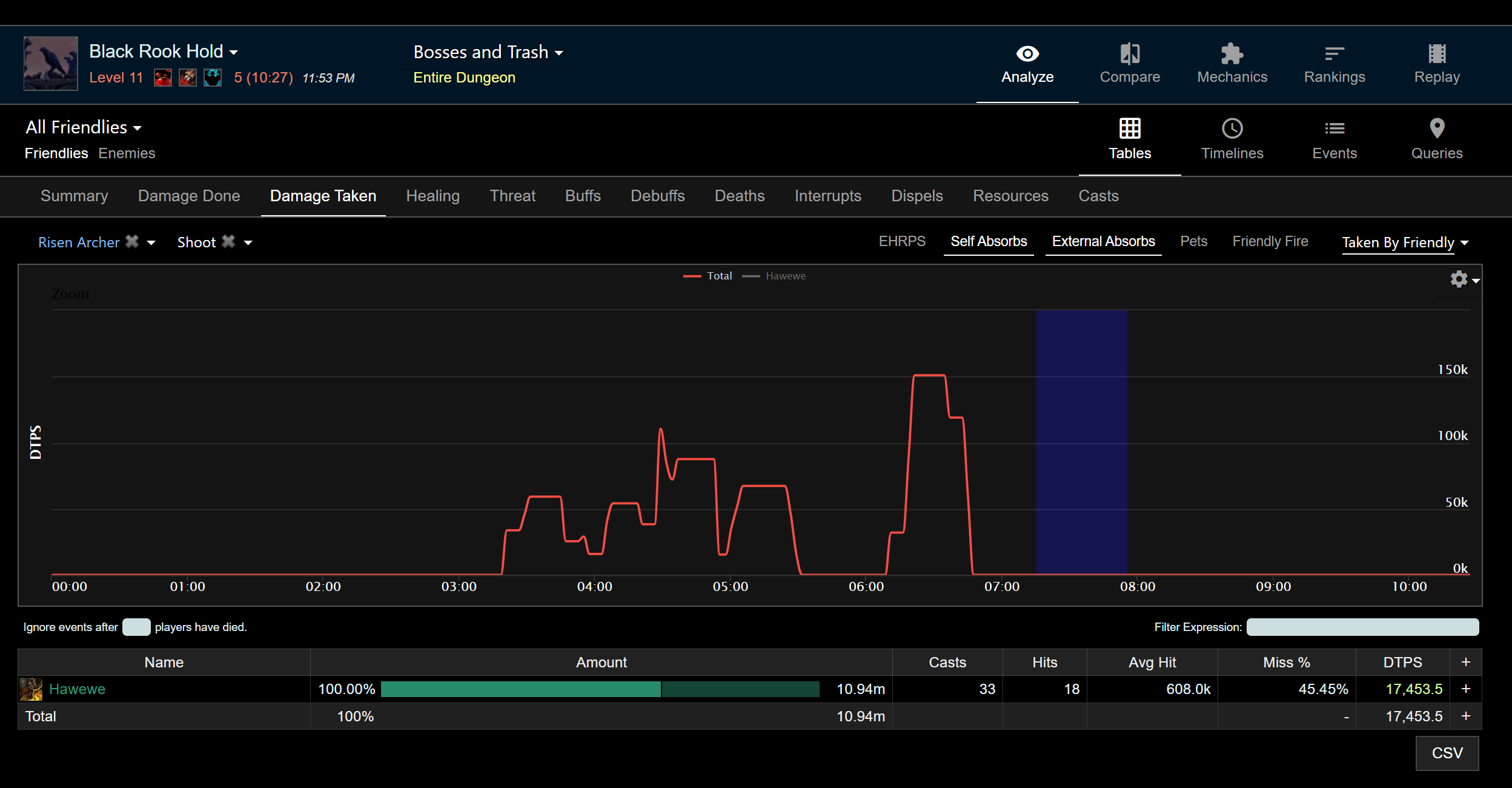This screenshot has width=1512, height=788.
Task: Enable the Friendly Fire toggle
Action: [1270, 241]
